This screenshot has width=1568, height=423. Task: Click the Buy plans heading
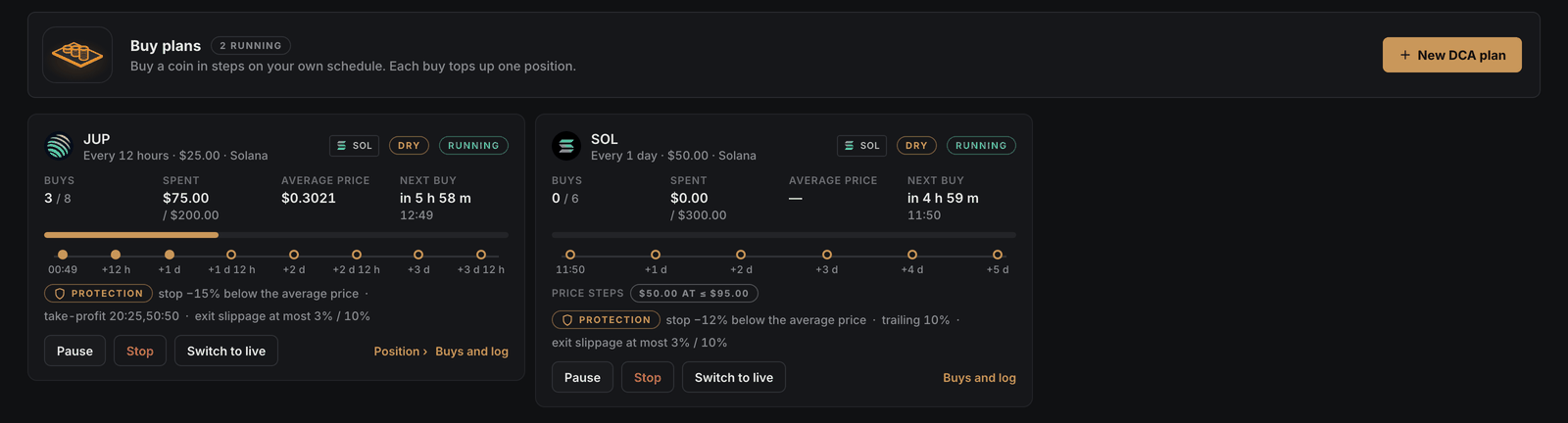click(x=166, y=46)
